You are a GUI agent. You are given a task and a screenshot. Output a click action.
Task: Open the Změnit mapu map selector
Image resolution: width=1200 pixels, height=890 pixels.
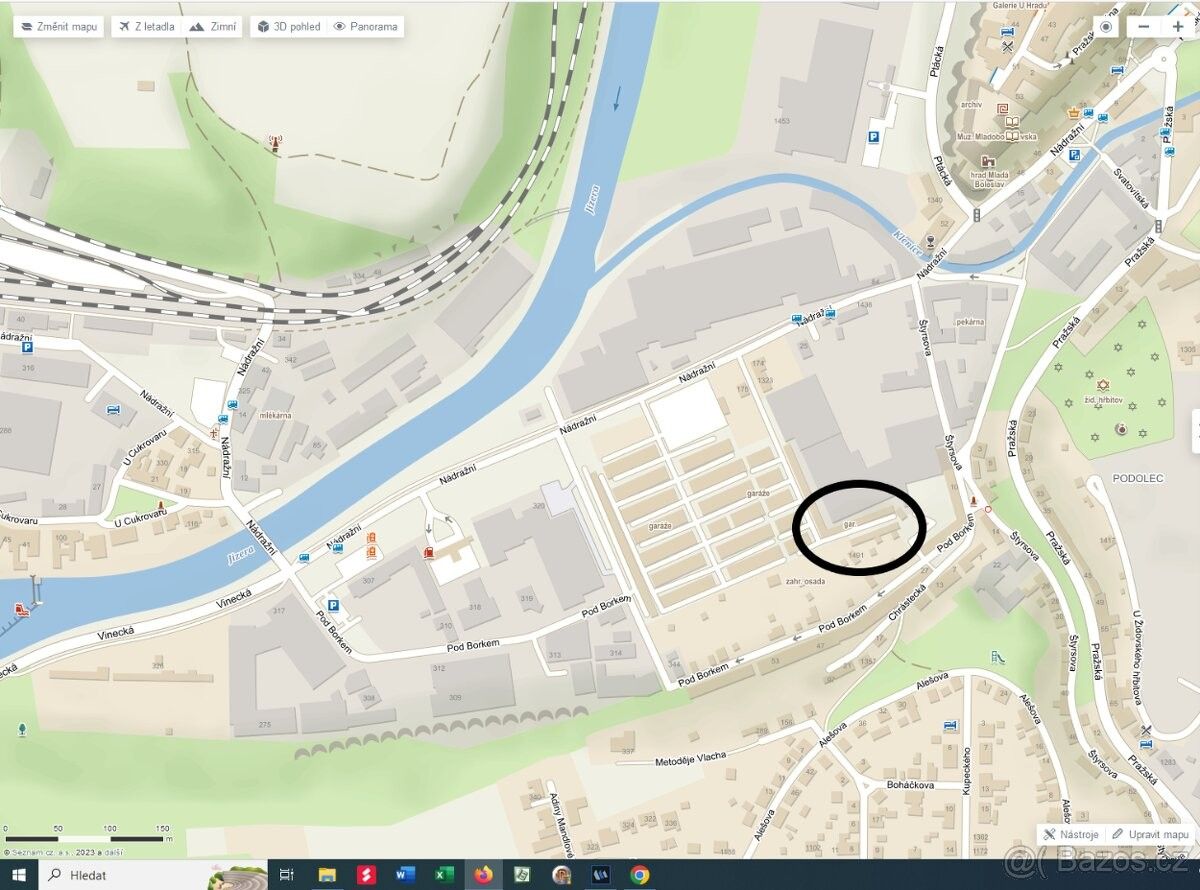59,27
